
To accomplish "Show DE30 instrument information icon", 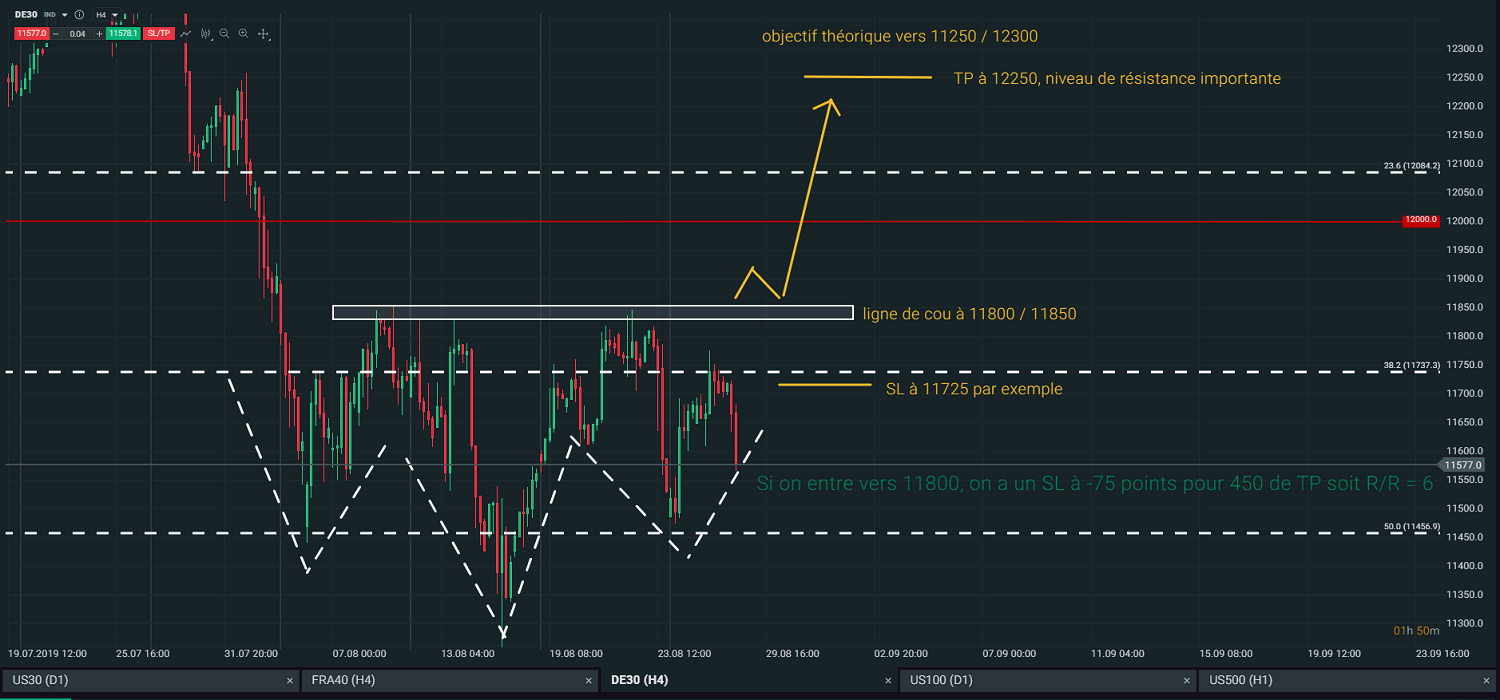I will 79,15.
